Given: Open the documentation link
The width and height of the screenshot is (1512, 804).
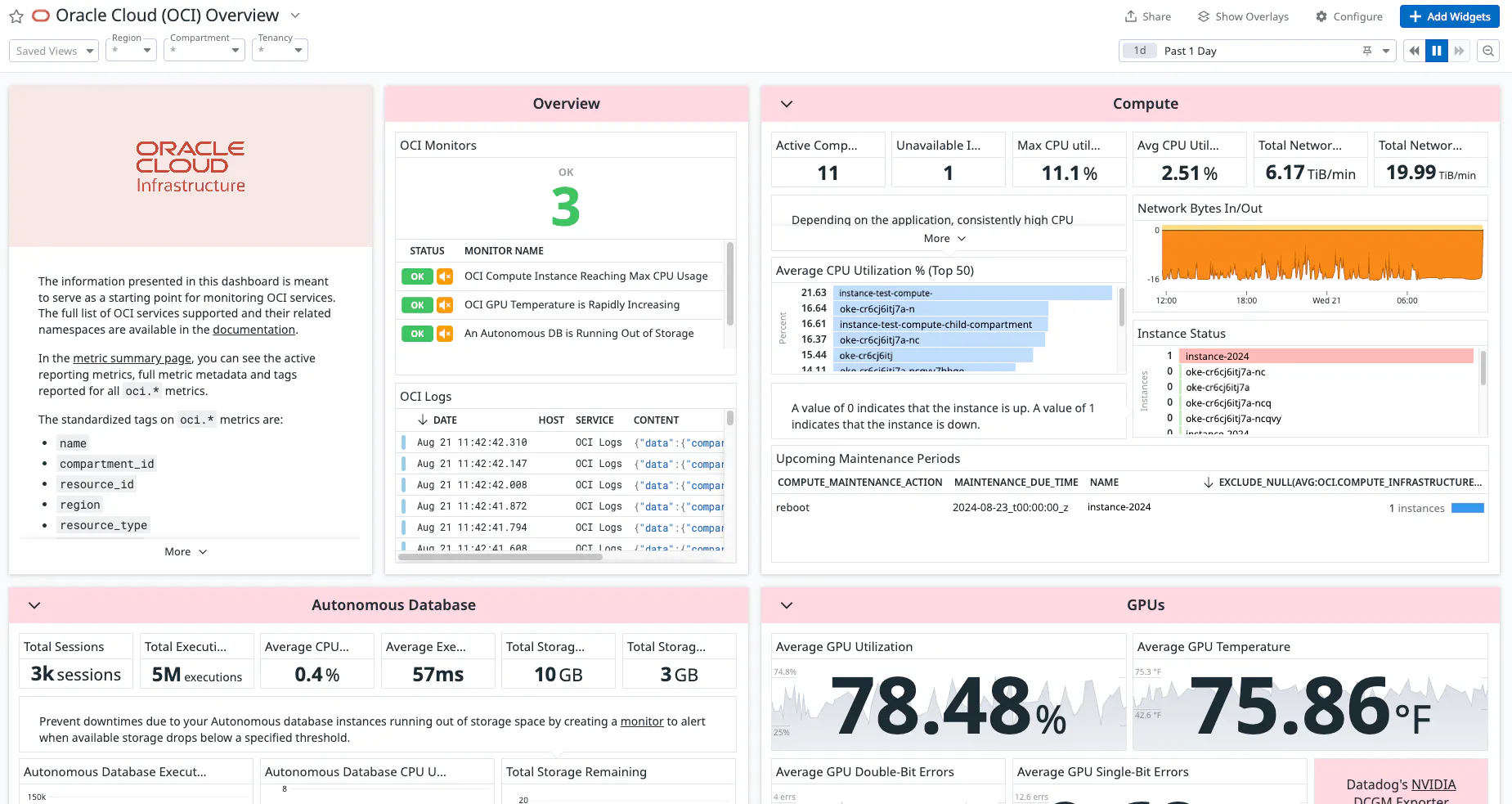Looking at the screenshot, I should (x=253, y=330).
